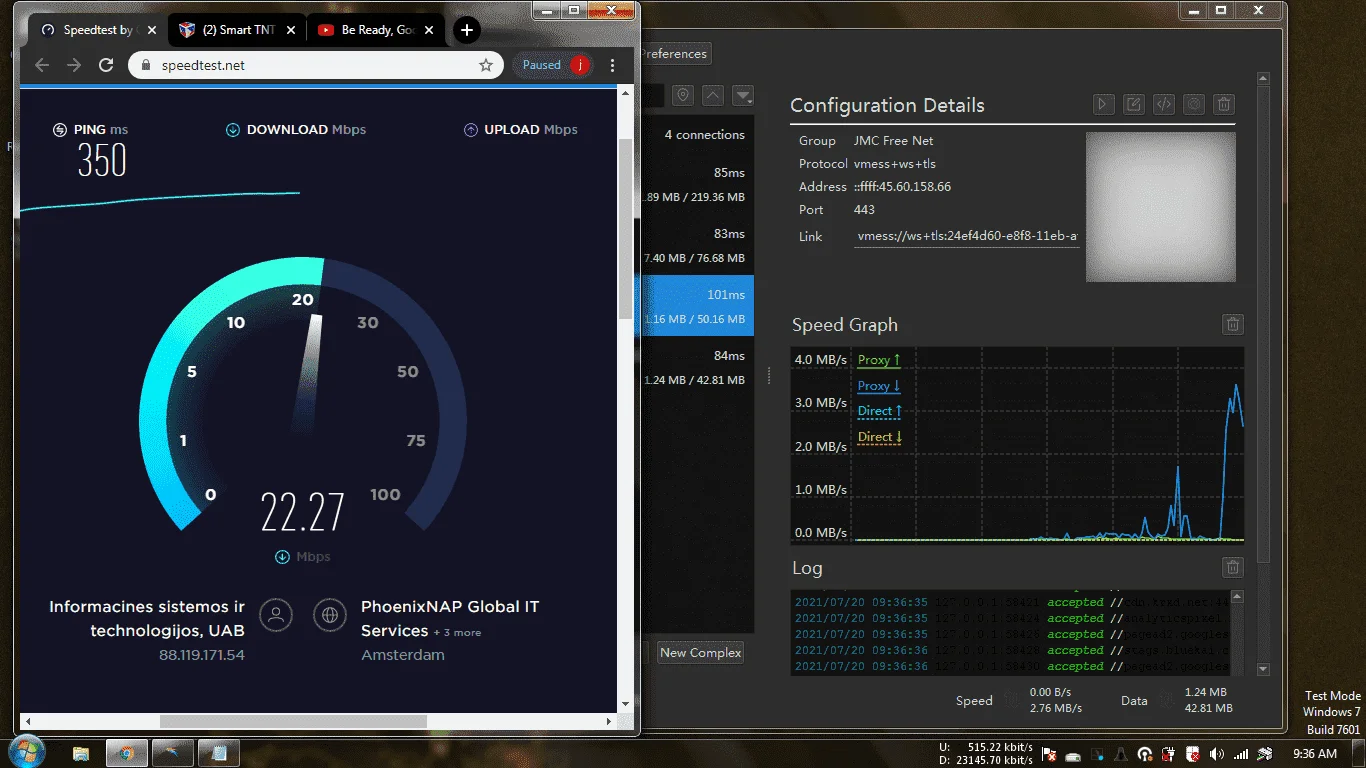Select the 84ms connection row
This screenshot has height=768, width=1366.
point(697,367)
